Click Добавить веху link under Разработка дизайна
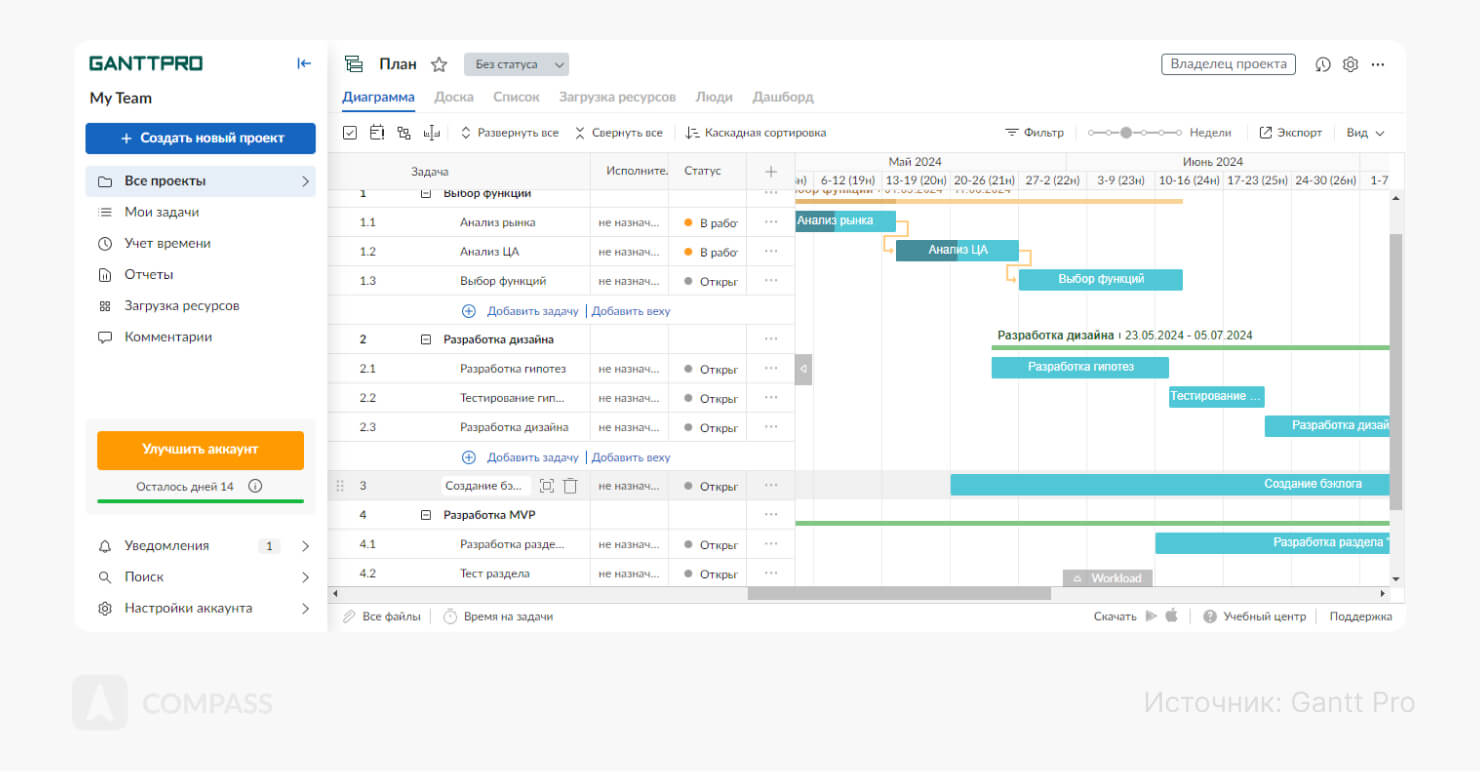1480x772 pixels. click(x=631, y=457)
